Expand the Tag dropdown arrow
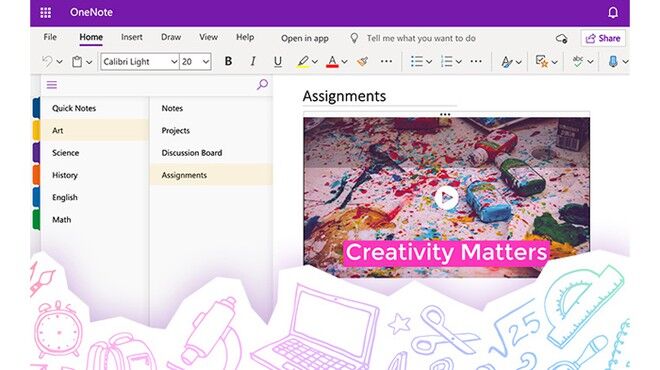Screen dimensions: 660x370 pos(554,62)
